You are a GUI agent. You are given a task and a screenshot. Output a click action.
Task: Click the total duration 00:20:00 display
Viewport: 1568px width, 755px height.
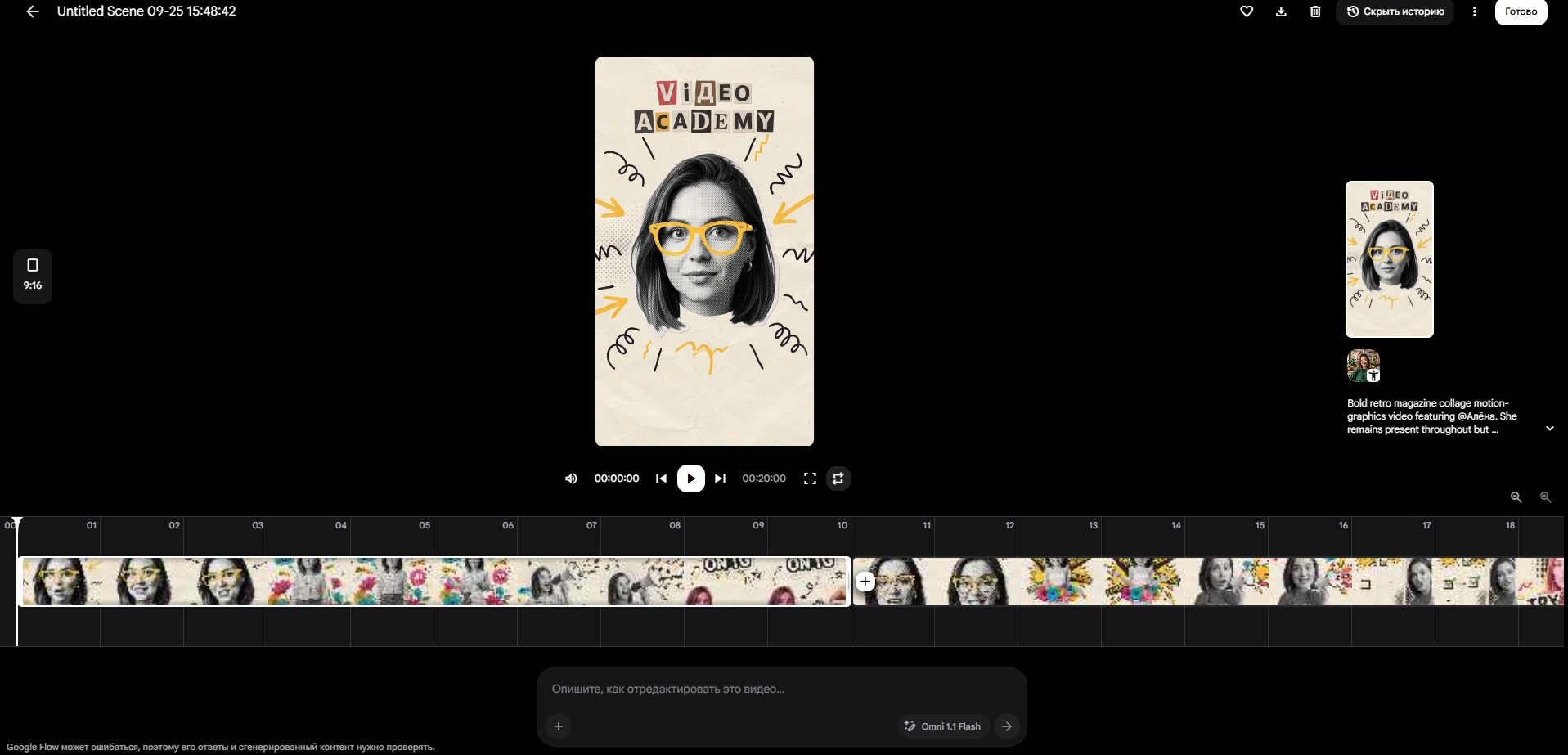coord(764,479)
